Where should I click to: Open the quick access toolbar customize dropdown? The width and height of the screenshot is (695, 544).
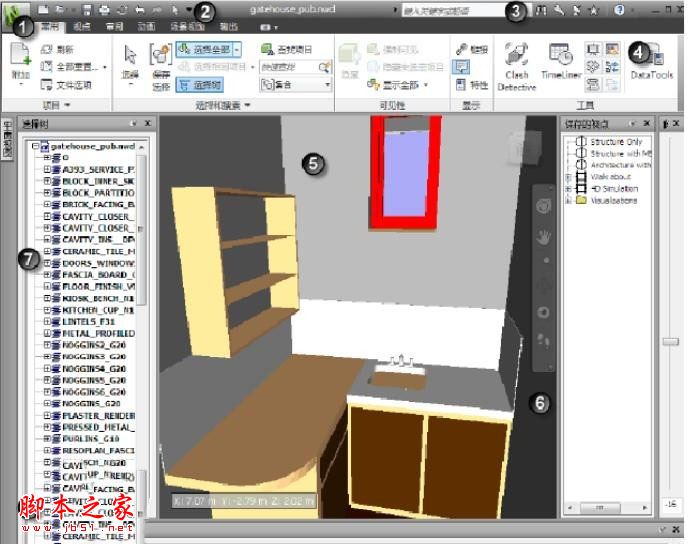click(x=190, y=9)
